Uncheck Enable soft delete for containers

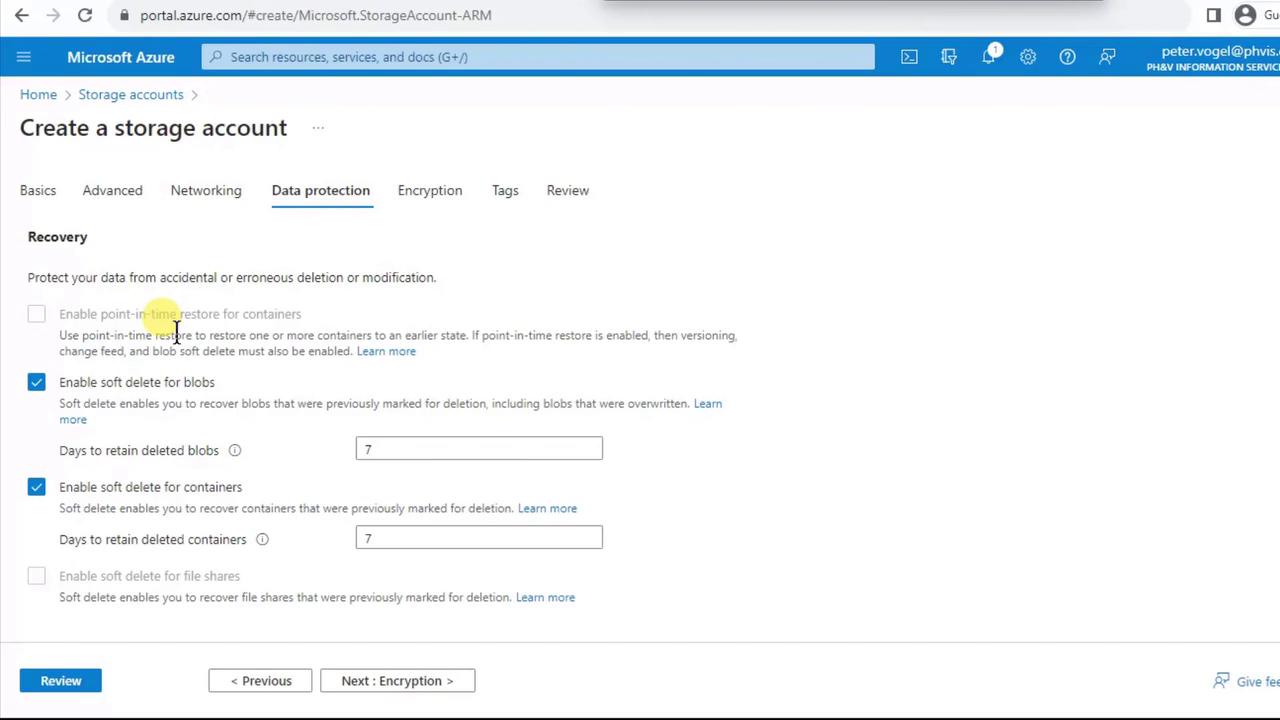(36, 487)
